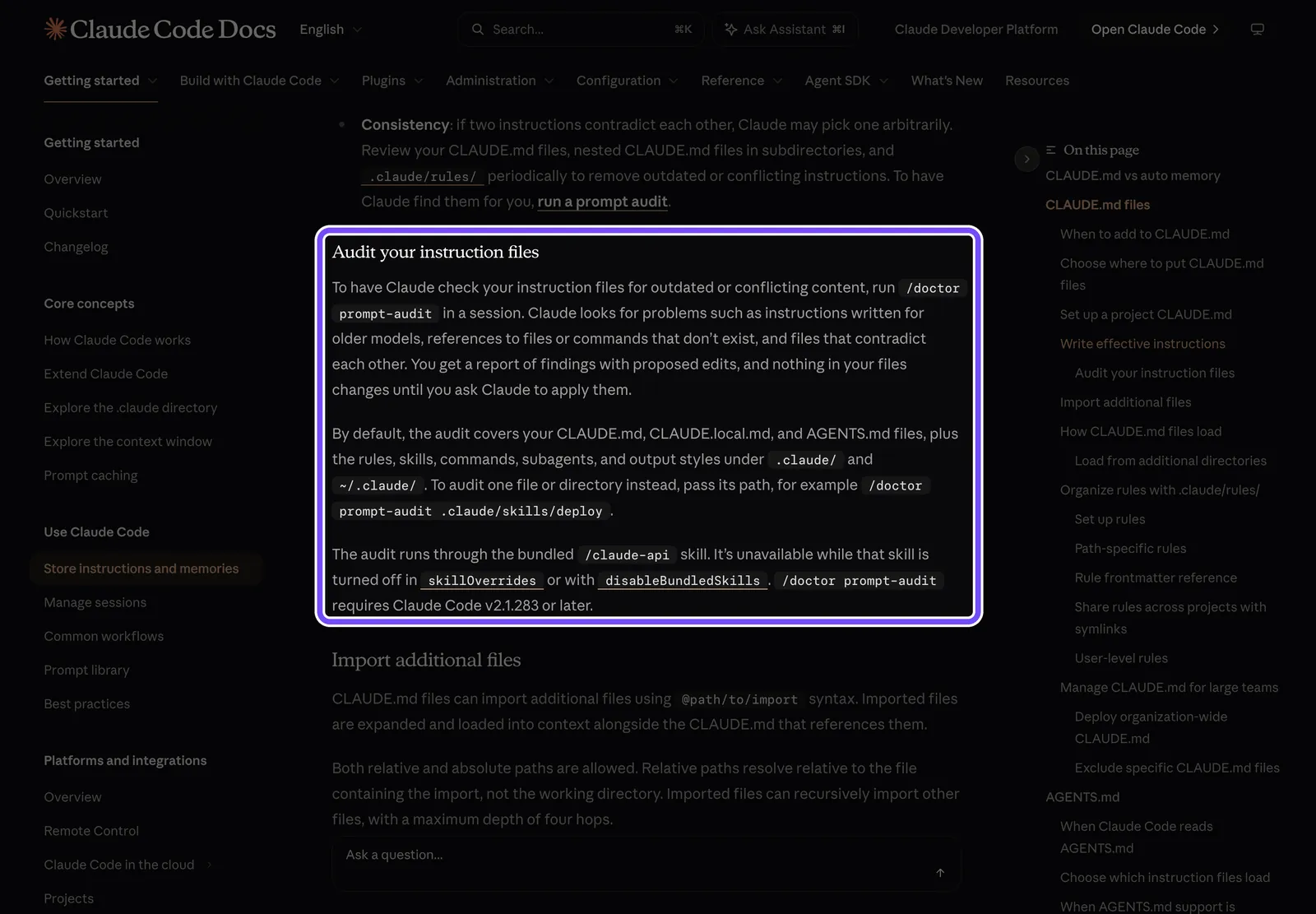Viewport: 1316px width, 914px height.
Task: Follow the .claude/rules/ inline link
Action: [x=423, y=177]
